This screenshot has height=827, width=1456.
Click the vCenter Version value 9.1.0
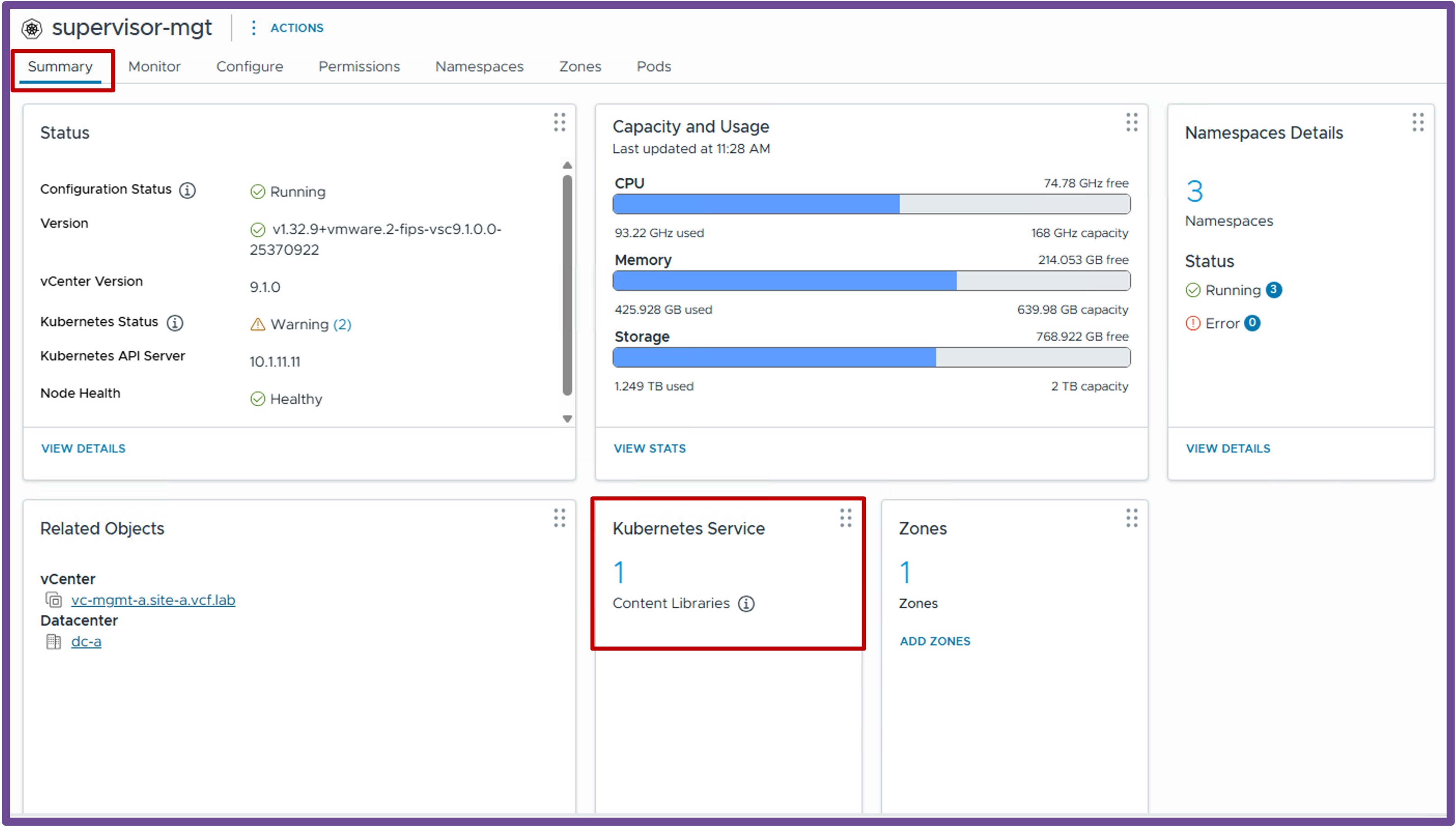click(x=265, y=287)
